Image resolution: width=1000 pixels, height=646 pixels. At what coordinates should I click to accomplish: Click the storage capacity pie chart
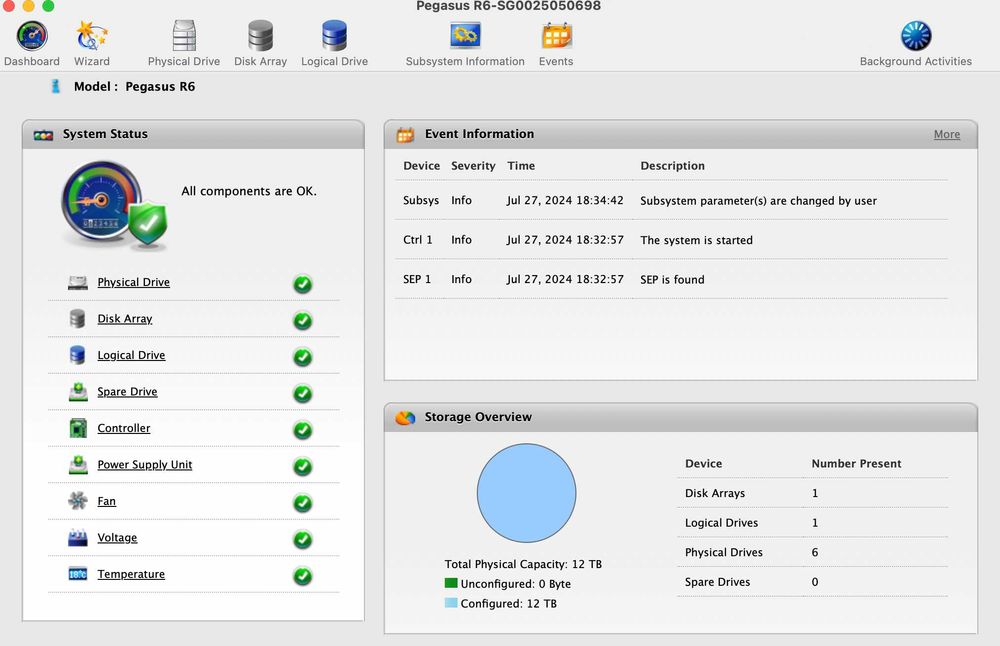pyautogui.click(x=526, y=493)
